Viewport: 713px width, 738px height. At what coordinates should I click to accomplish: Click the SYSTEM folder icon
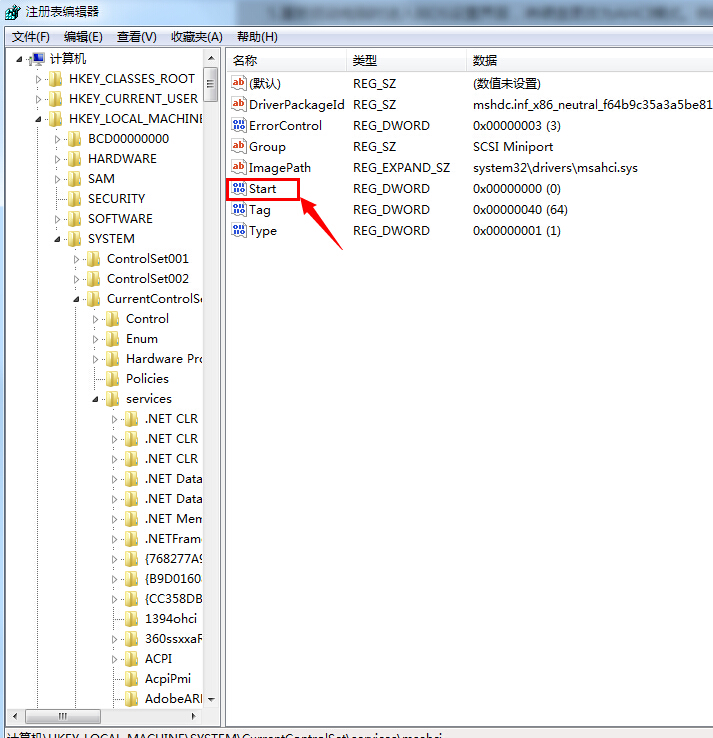tap(74, 239)
